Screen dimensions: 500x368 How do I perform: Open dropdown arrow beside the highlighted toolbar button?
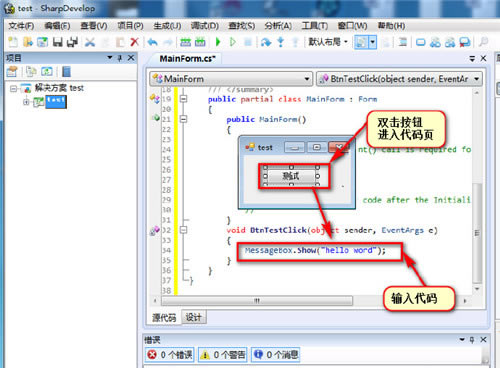click(373, 42)
